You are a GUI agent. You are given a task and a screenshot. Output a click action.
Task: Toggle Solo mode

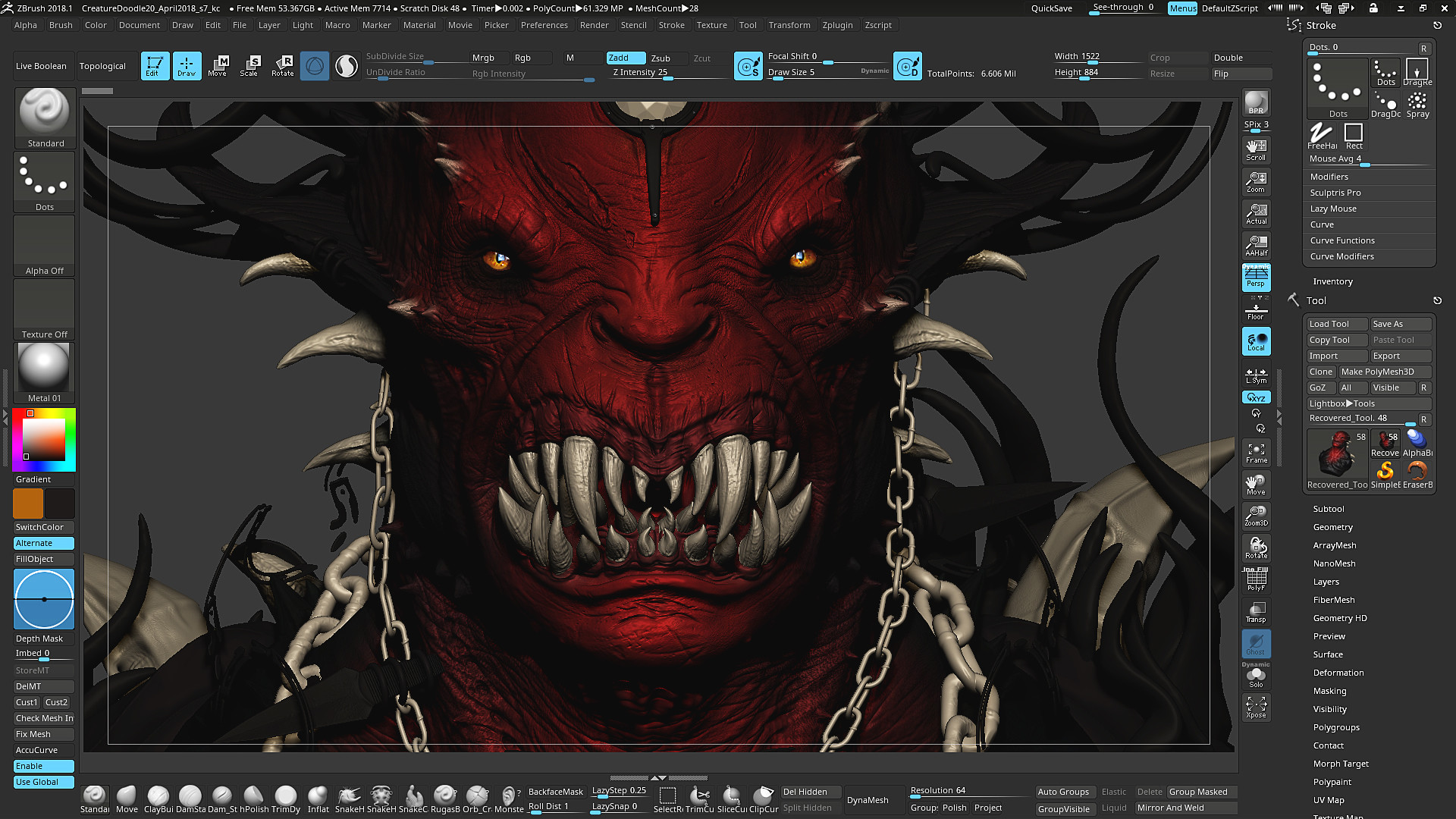(x=1256, y=676)
